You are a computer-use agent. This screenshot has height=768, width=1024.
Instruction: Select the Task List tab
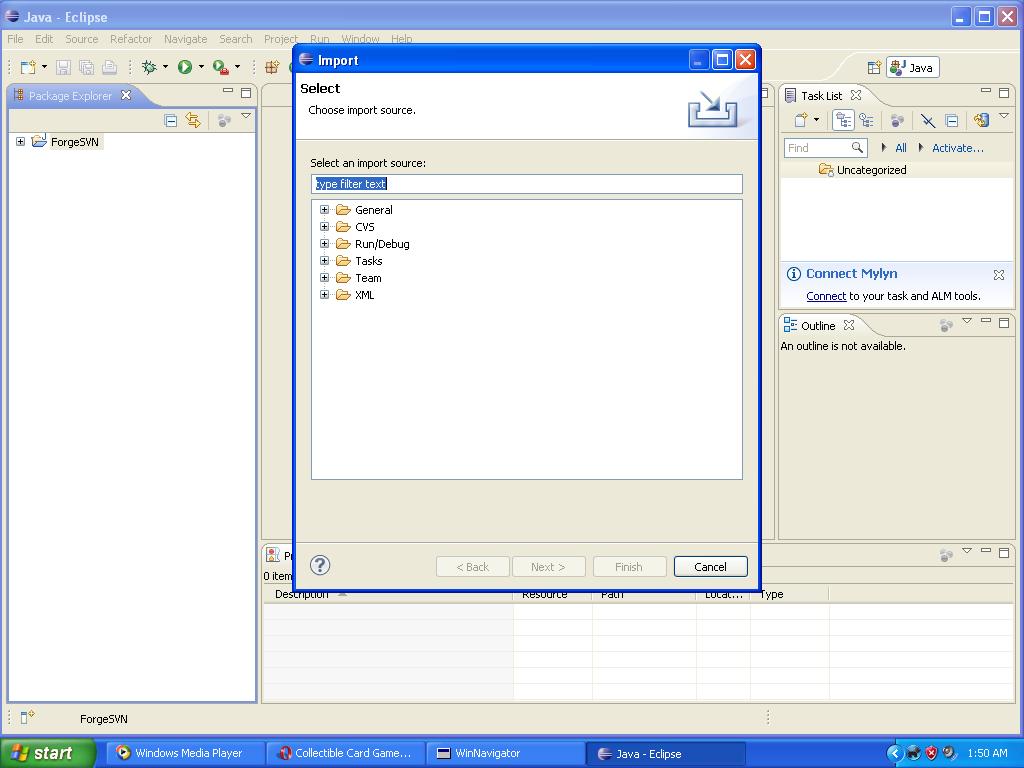pyautogui.click(x=820, y=96)
